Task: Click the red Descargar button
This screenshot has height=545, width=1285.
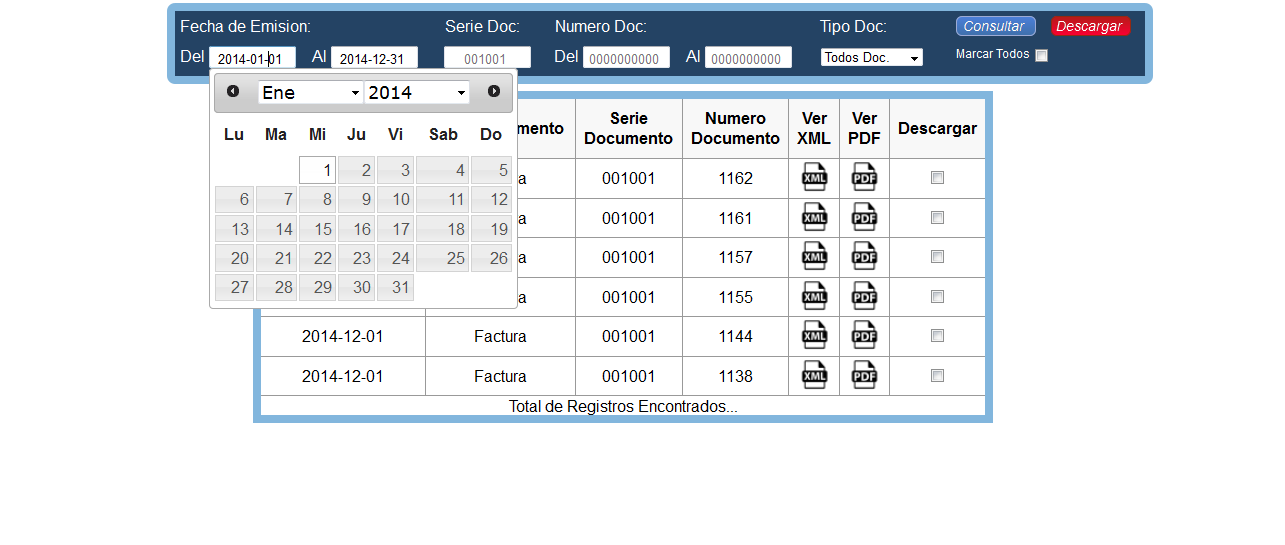Action: 1090,26
